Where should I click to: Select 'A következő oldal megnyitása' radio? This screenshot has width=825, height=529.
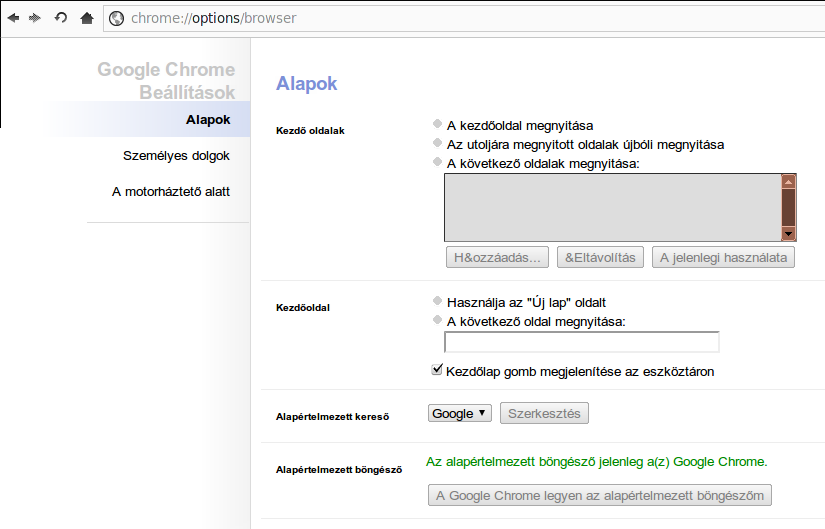[x=437, y=319]
